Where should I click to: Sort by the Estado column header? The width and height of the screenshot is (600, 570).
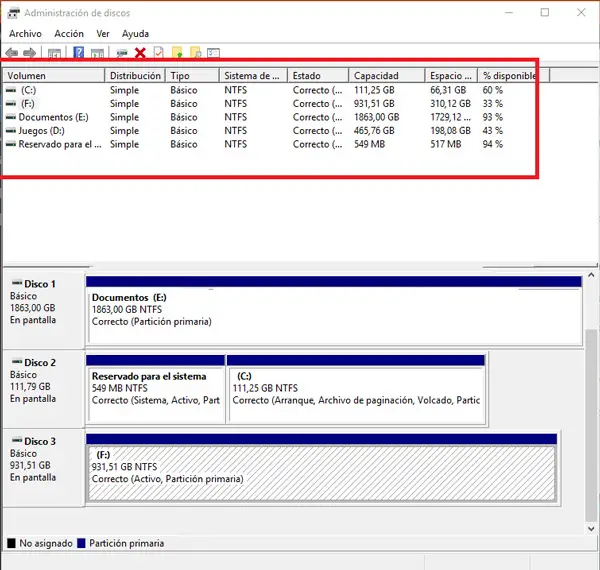(x=318, y=76)
